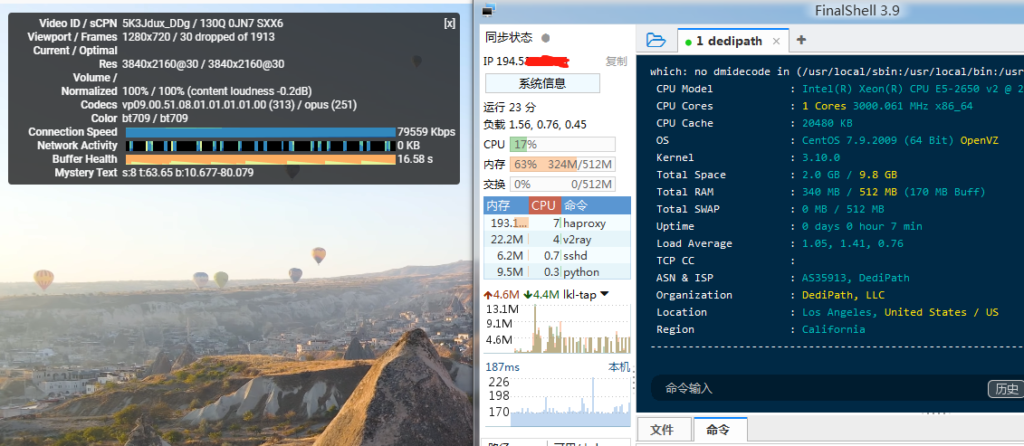Viewport: 1024px width, 446px height.
Task: Click the FinalShell app icon in title bar
Action: pos(487,11)
